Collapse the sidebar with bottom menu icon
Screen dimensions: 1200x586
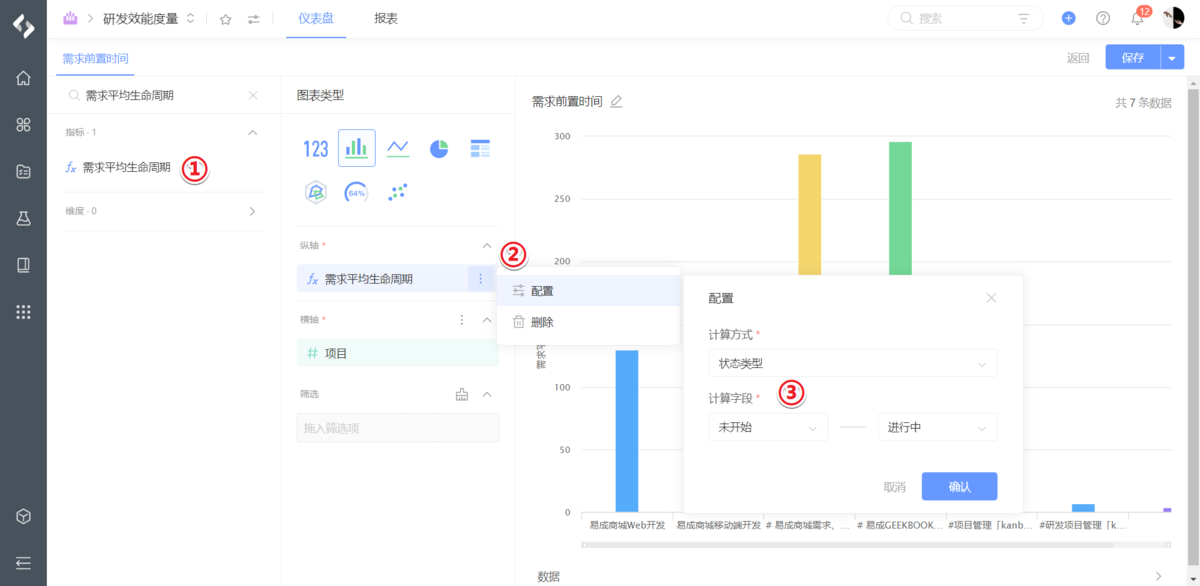pyautogui.click(x=23, y=562)
